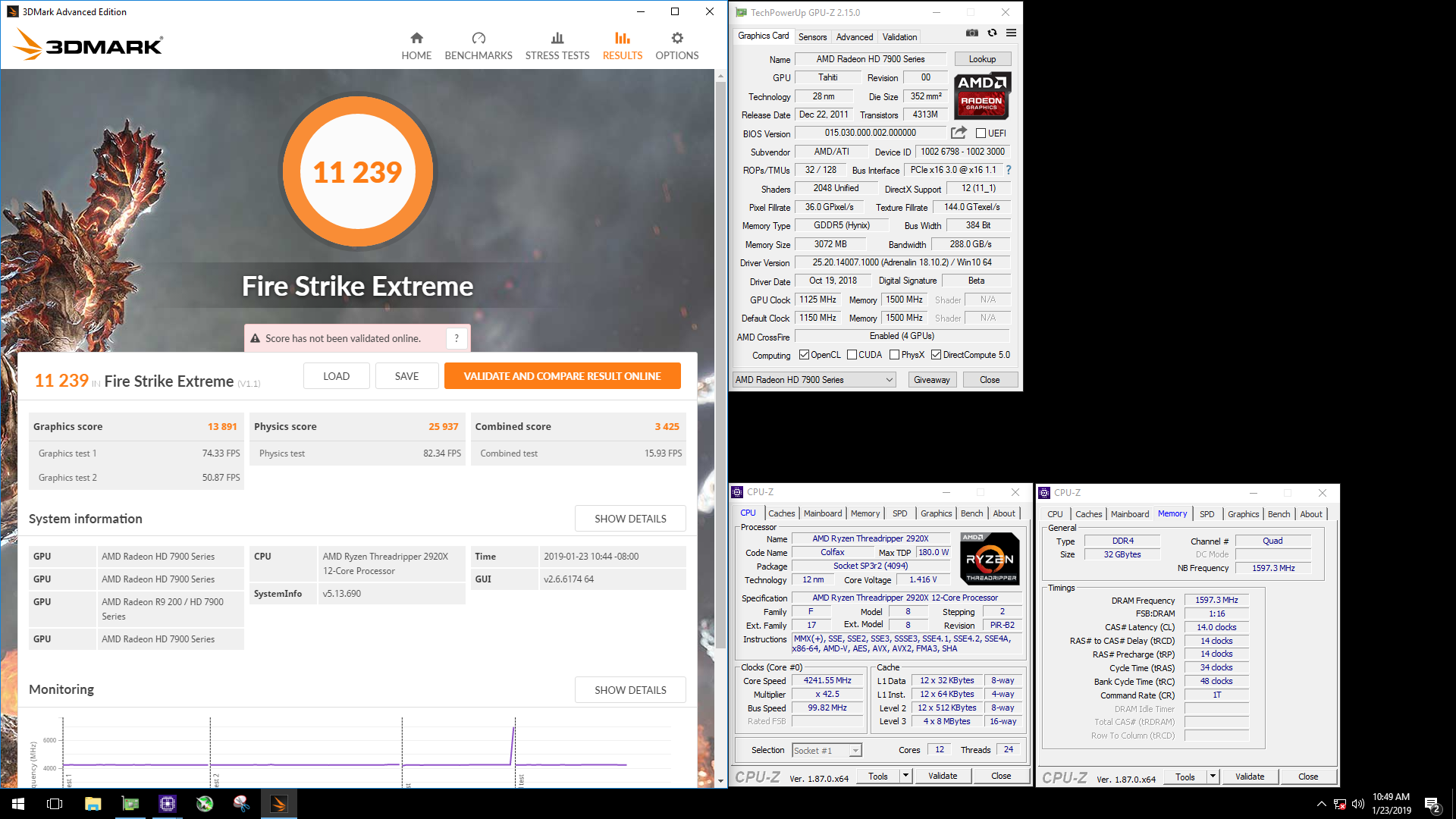Open the OPTIONS gear icon

(677, 38)
